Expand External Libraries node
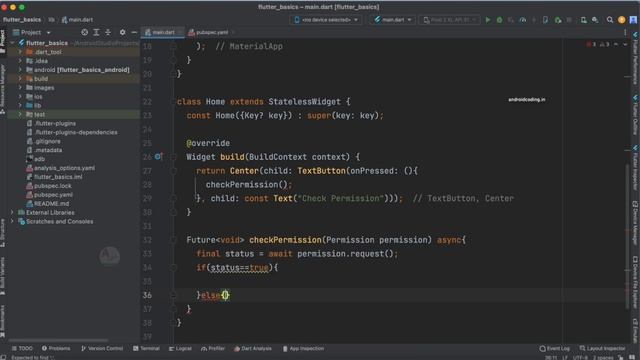 (x=13, y=213)
